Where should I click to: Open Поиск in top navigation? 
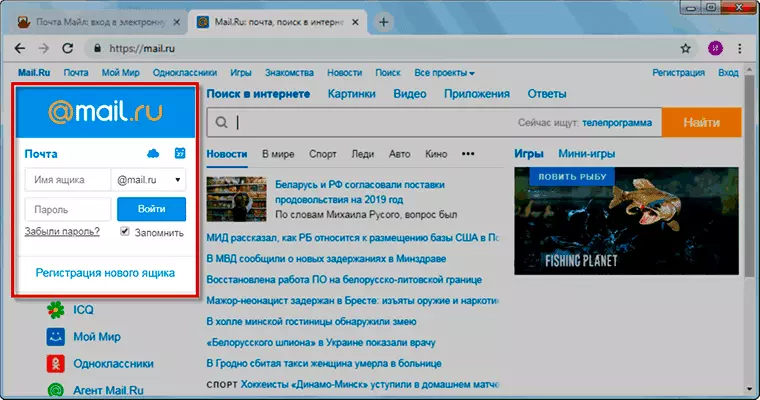click(388, 73)
